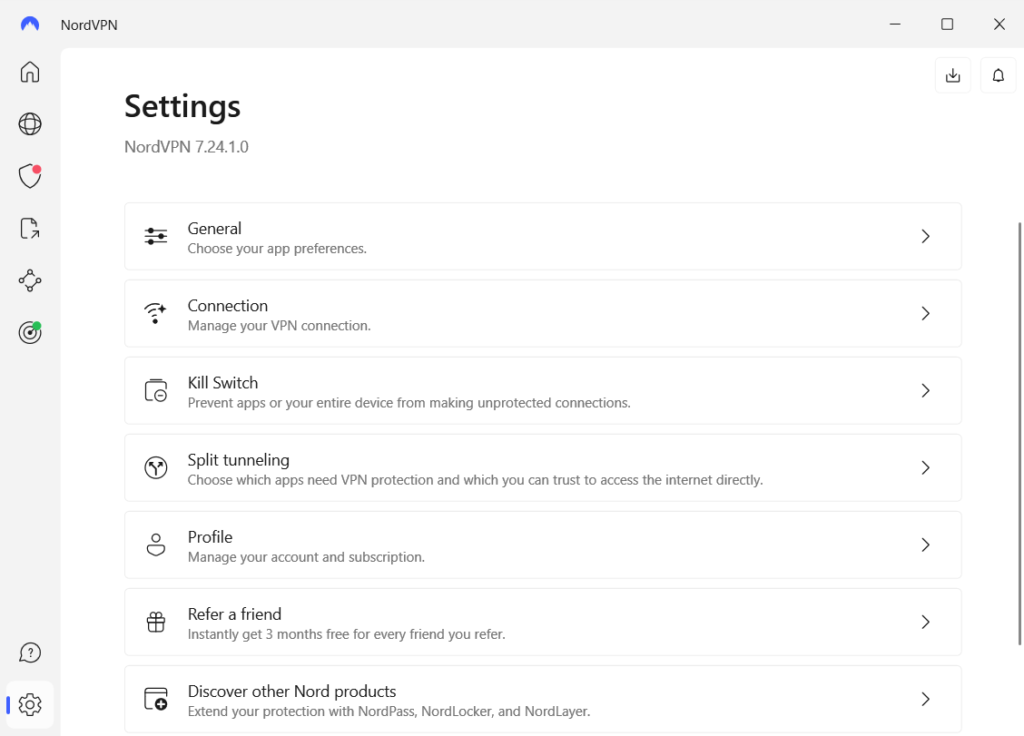
Task: Click 'Manage your VPN connection.' text
Action: tap(279, 326)
